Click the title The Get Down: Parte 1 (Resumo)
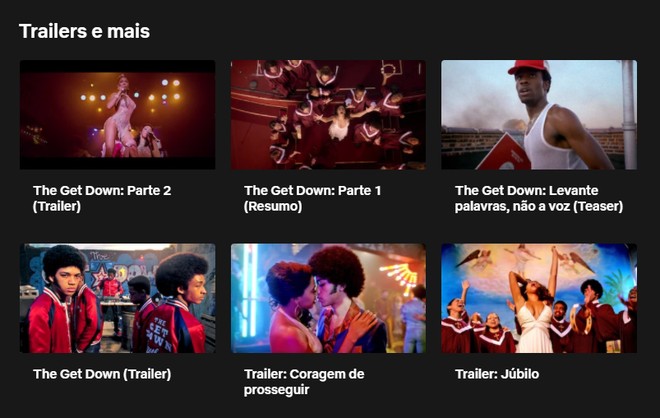 [x=313, y=198]
